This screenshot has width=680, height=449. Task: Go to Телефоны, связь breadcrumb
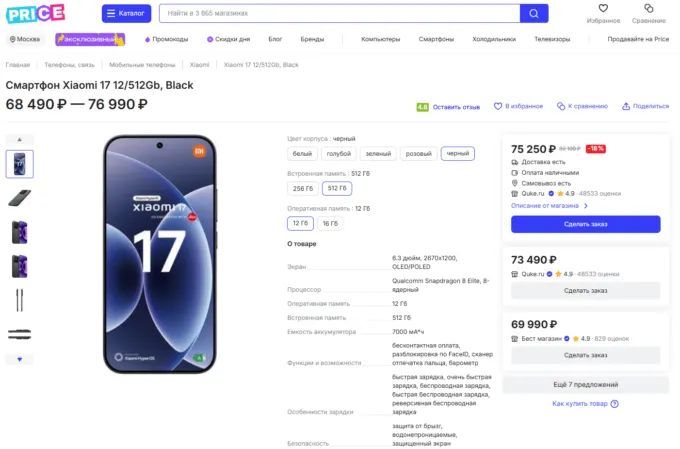point(69,65)
